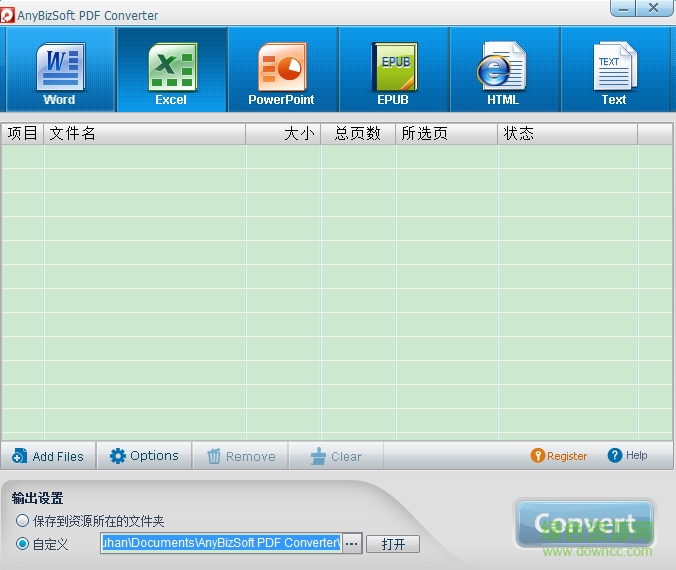
Task: Click the 状态 column header
Action: (567, 134)
